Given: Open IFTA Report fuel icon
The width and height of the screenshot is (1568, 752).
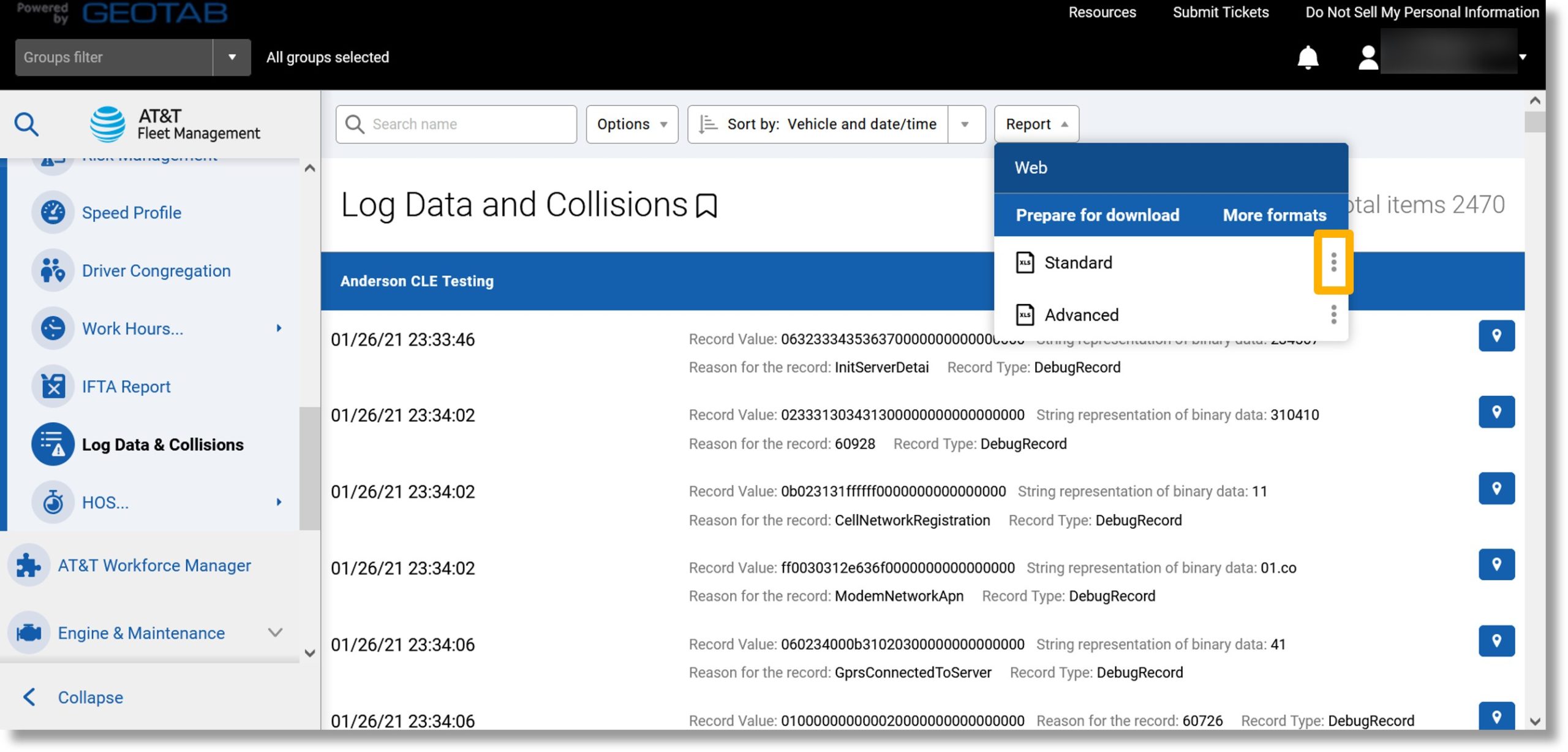Looking at the screenshot, I should (x=53, y=386).
